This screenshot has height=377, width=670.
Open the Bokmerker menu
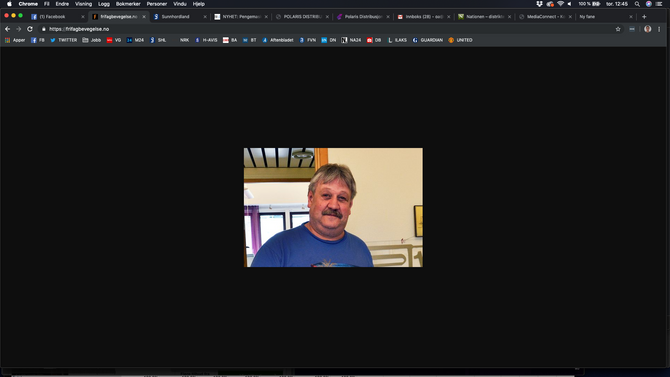(x=128, y=4)
